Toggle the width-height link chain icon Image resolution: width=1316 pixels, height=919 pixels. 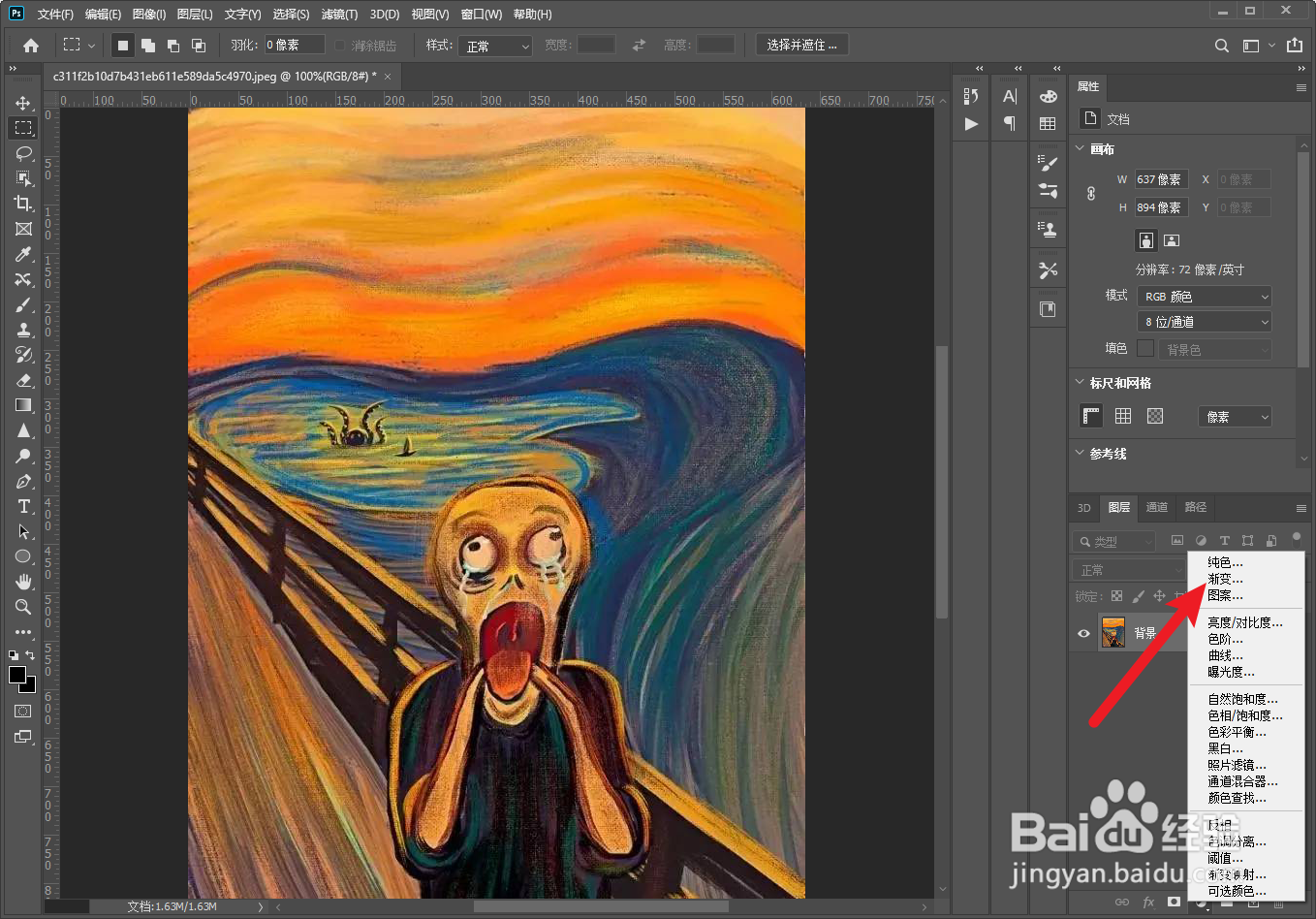coord(1091,193)
